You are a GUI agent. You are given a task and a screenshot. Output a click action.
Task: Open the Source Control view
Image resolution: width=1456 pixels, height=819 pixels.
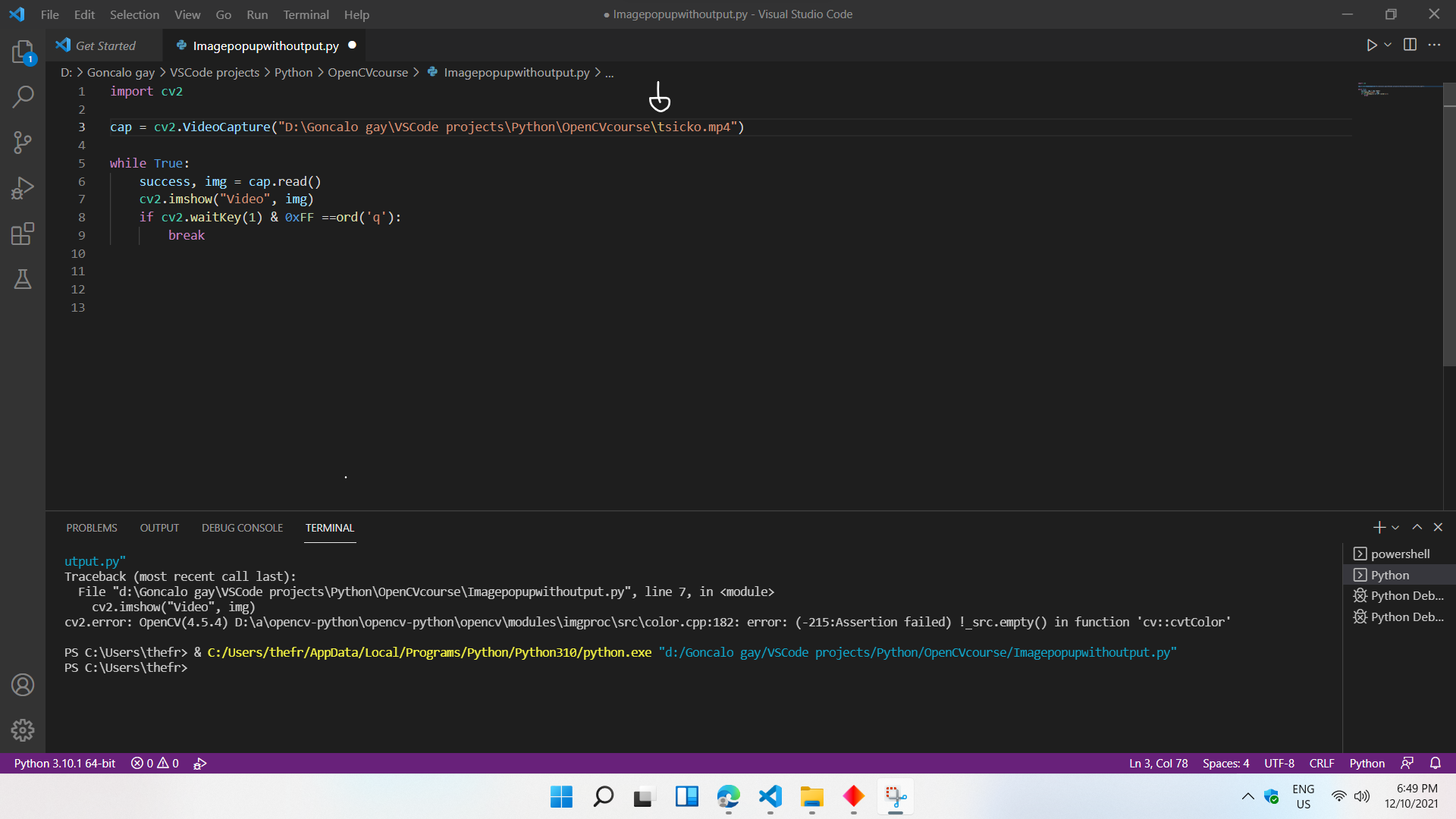pos(23,142)
